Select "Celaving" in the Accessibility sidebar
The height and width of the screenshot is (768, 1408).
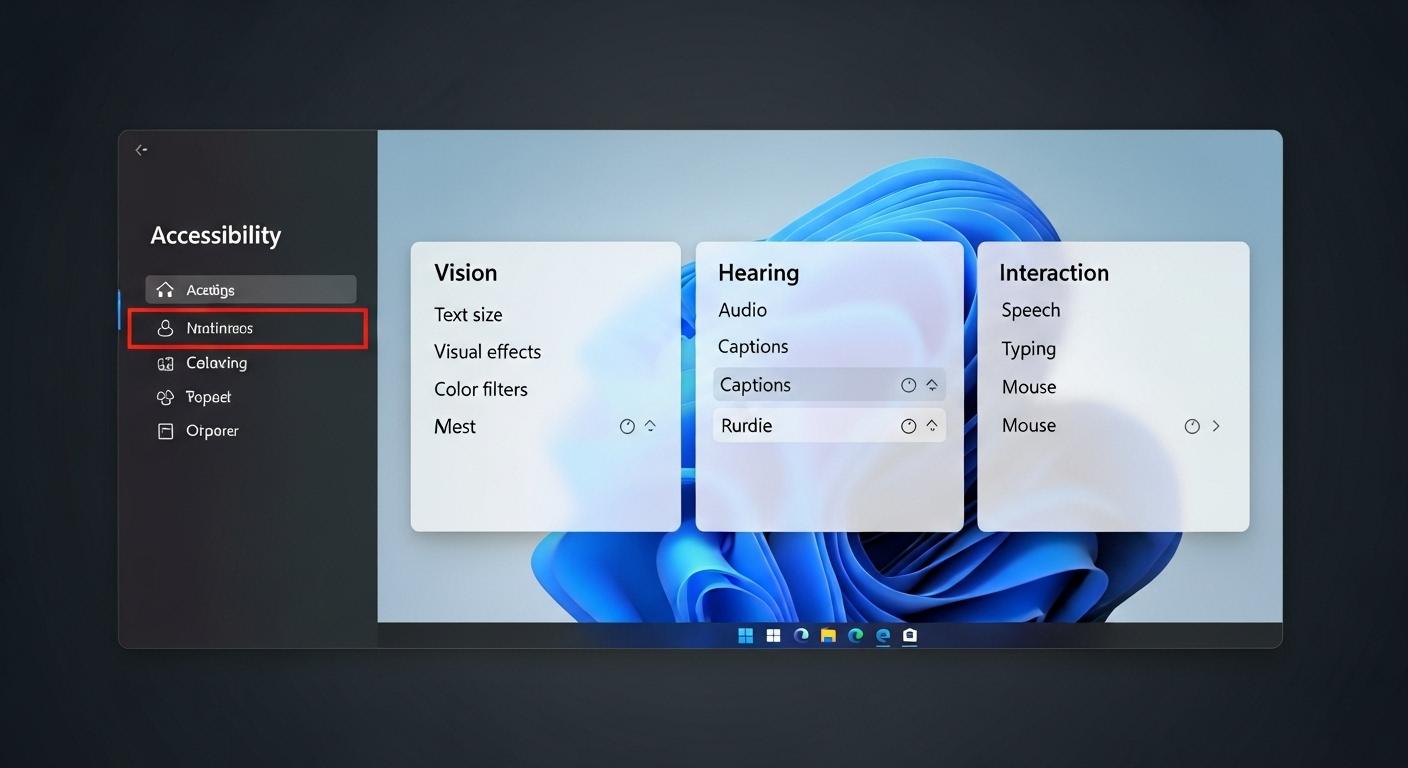[216, 363]
